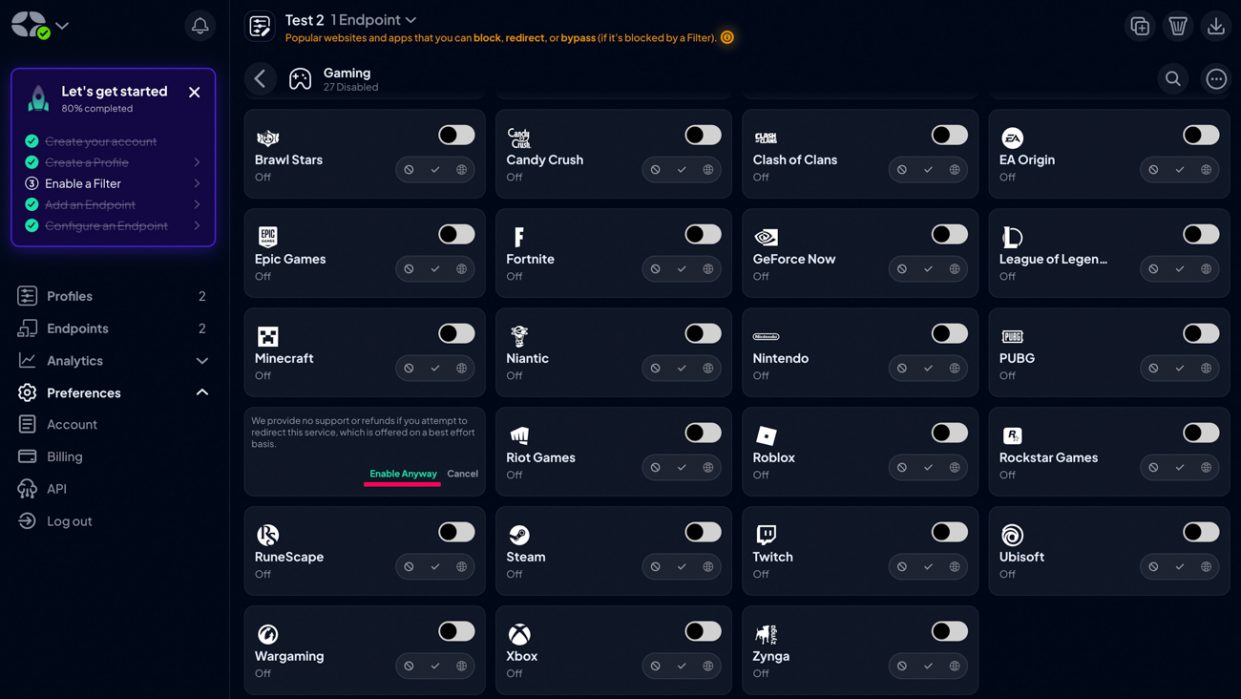Image resolution: width=1241 pixels, height=699 pixels.
Task: Go to the Billing page
Action: point(64,457)
